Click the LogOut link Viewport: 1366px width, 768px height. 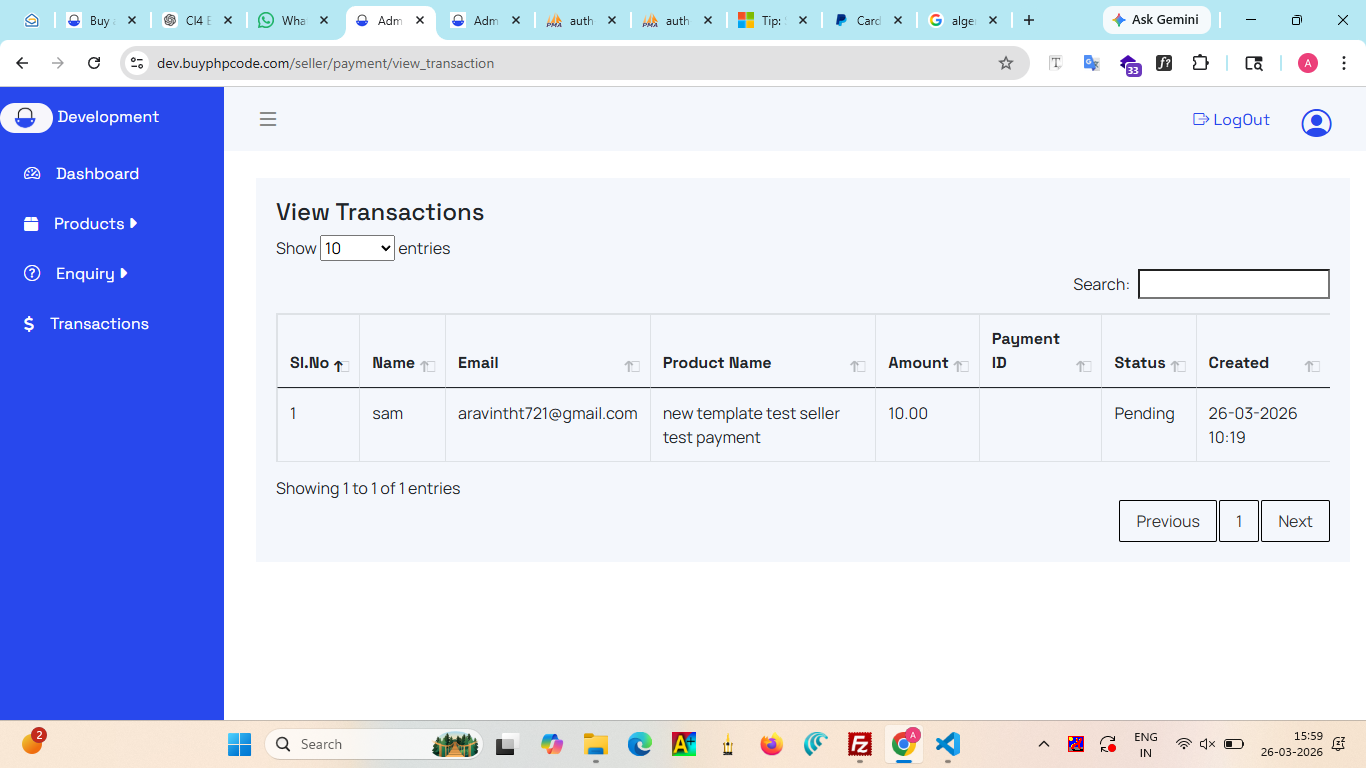pyautogui.click(x=1231, y=120)
